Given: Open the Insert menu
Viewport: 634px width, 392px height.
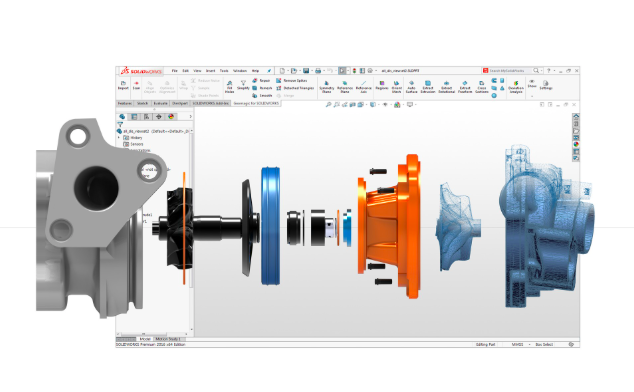Looking at the screenshot, I should (210, 71).
